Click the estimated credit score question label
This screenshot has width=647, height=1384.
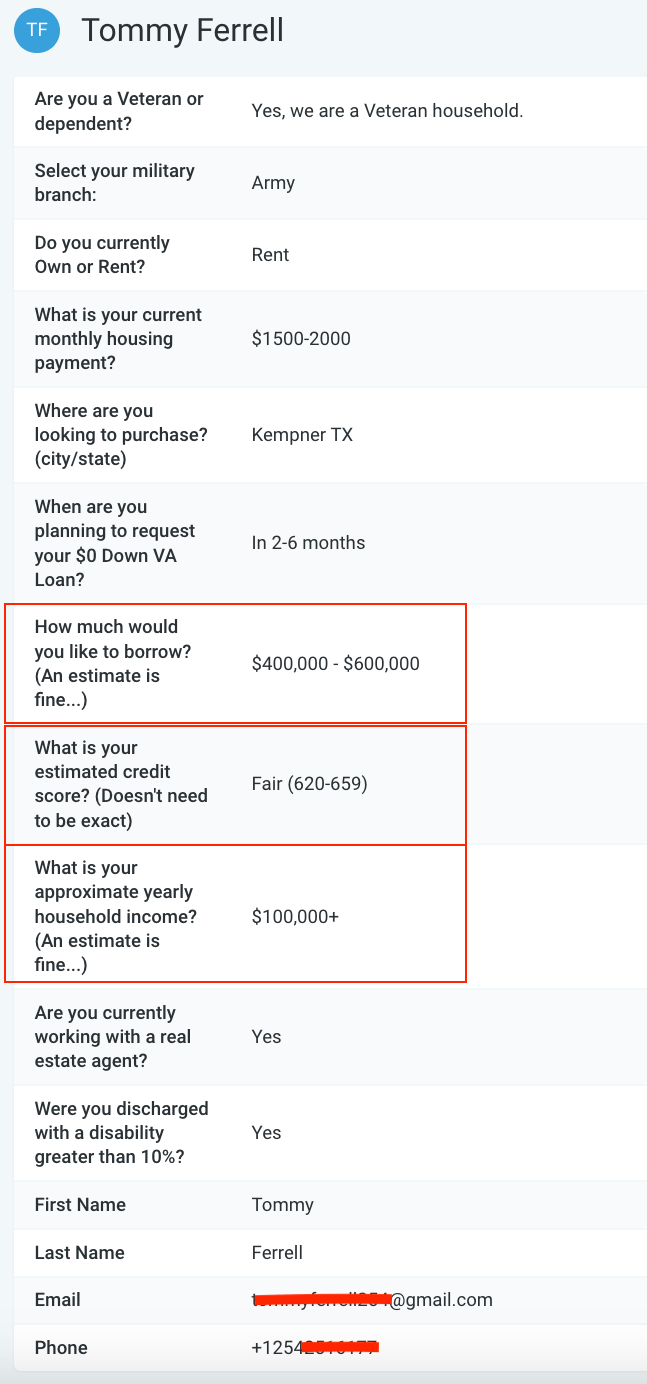click(x=121, y=784)
